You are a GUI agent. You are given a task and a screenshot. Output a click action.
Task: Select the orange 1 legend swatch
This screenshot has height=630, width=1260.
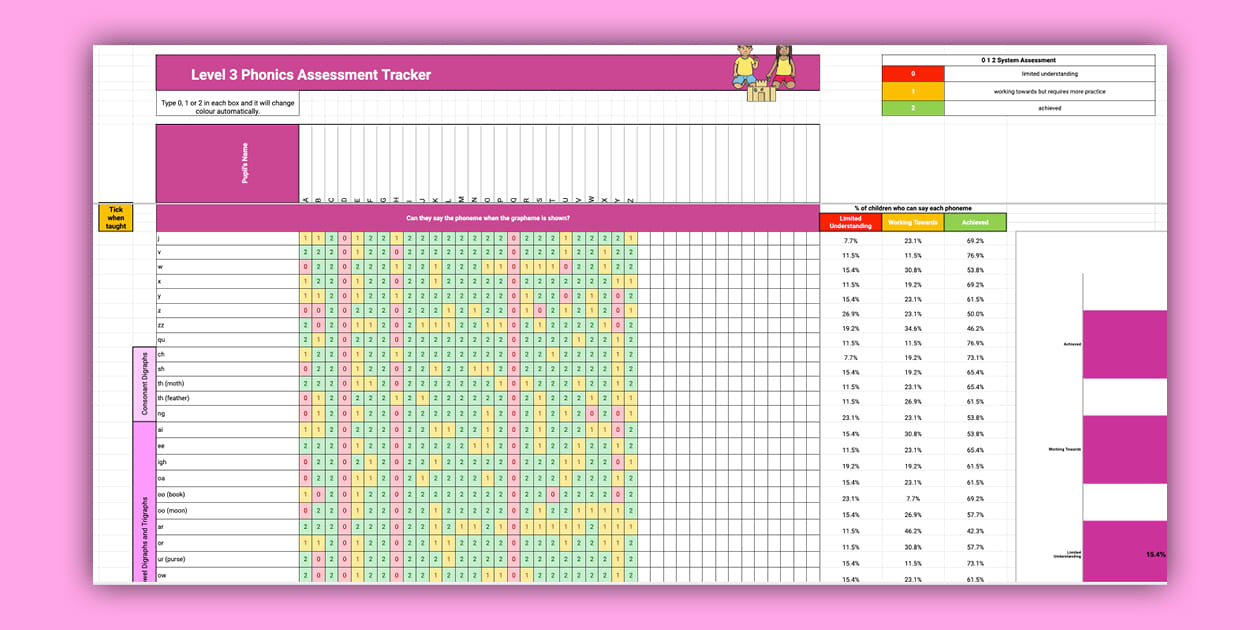click(x=912, y=91)
